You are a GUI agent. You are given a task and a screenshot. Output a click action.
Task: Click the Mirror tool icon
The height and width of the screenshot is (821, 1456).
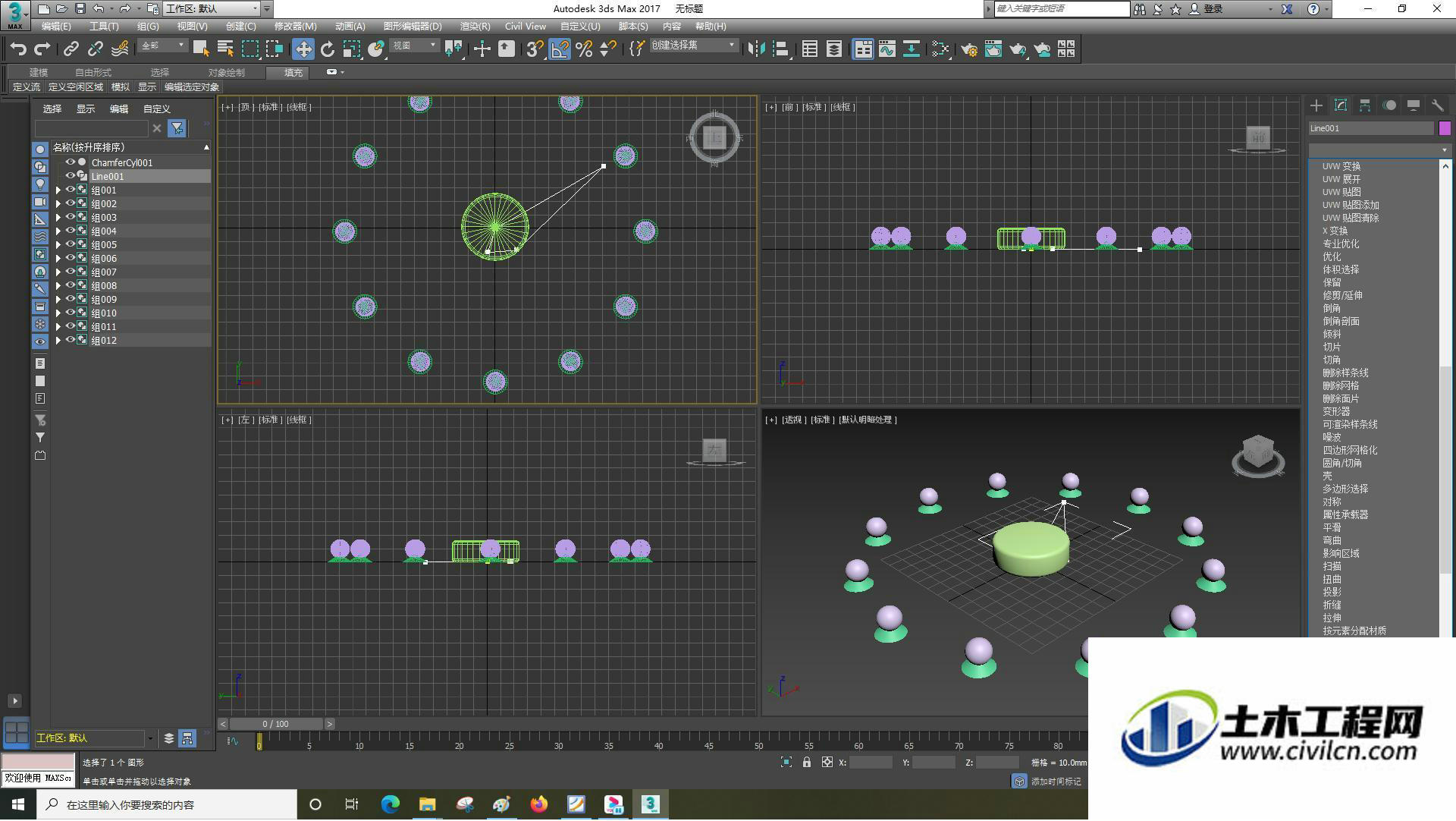[x=756, y=49]
